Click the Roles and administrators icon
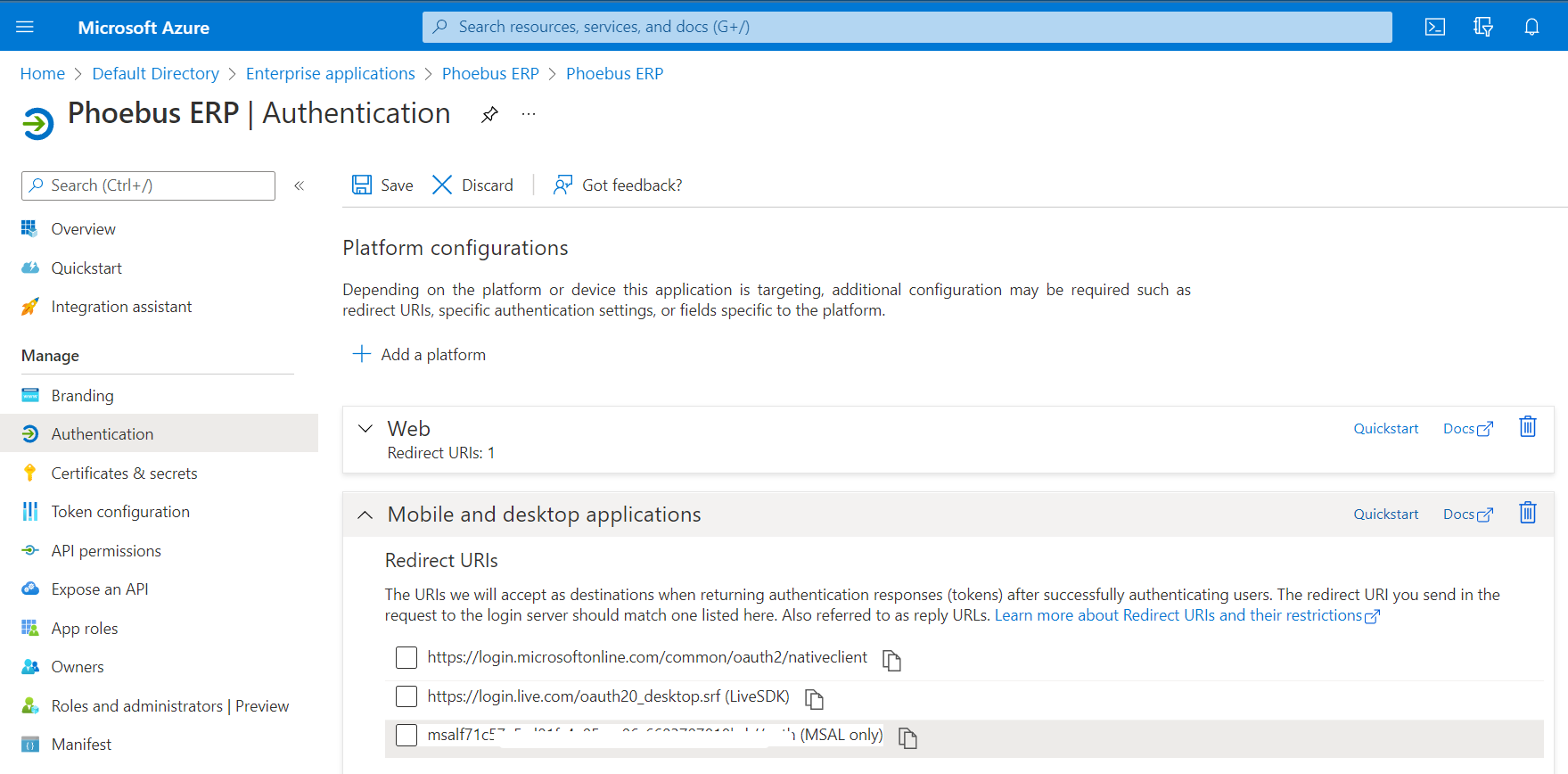This screenshot has height=774, width=1568. tap(30, 705)
